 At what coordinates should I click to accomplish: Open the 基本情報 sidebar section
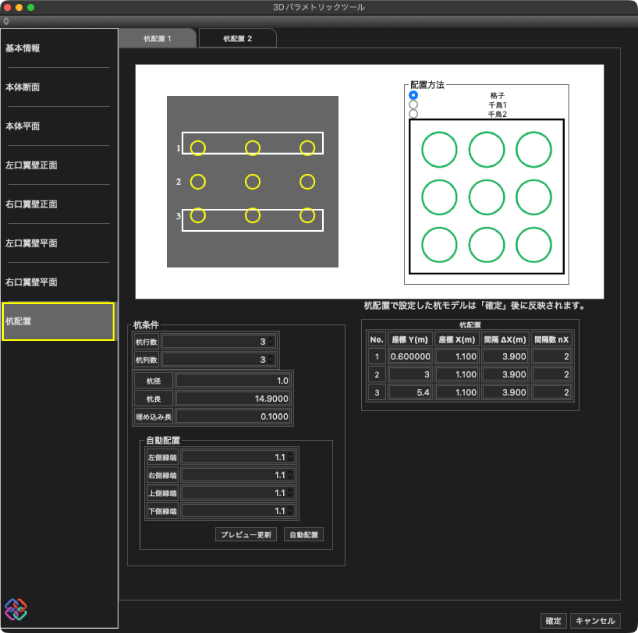(x=59, y=48)
